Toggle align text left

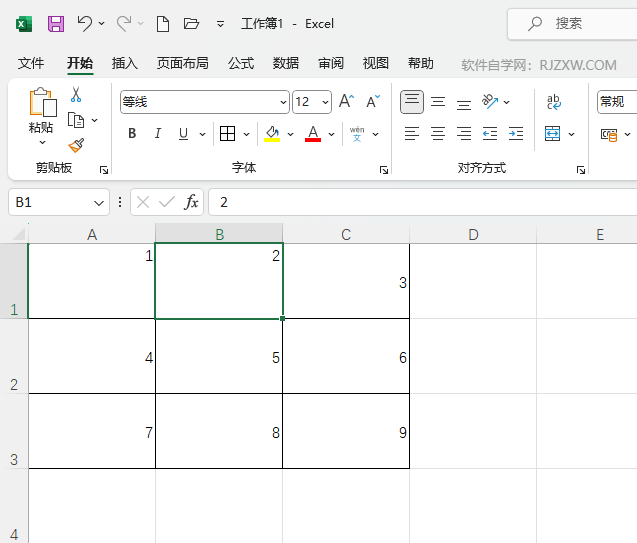[412, 133]
